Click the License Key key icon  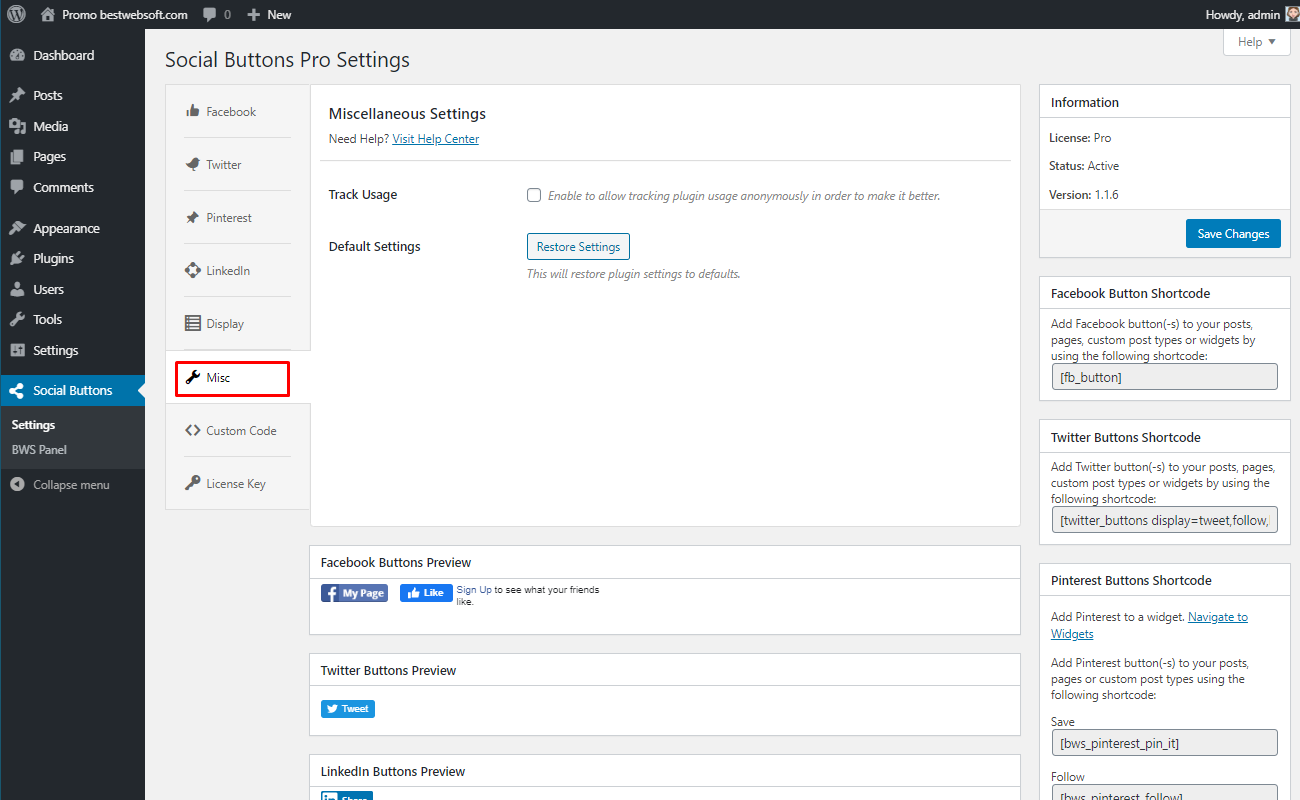point(193,483)
